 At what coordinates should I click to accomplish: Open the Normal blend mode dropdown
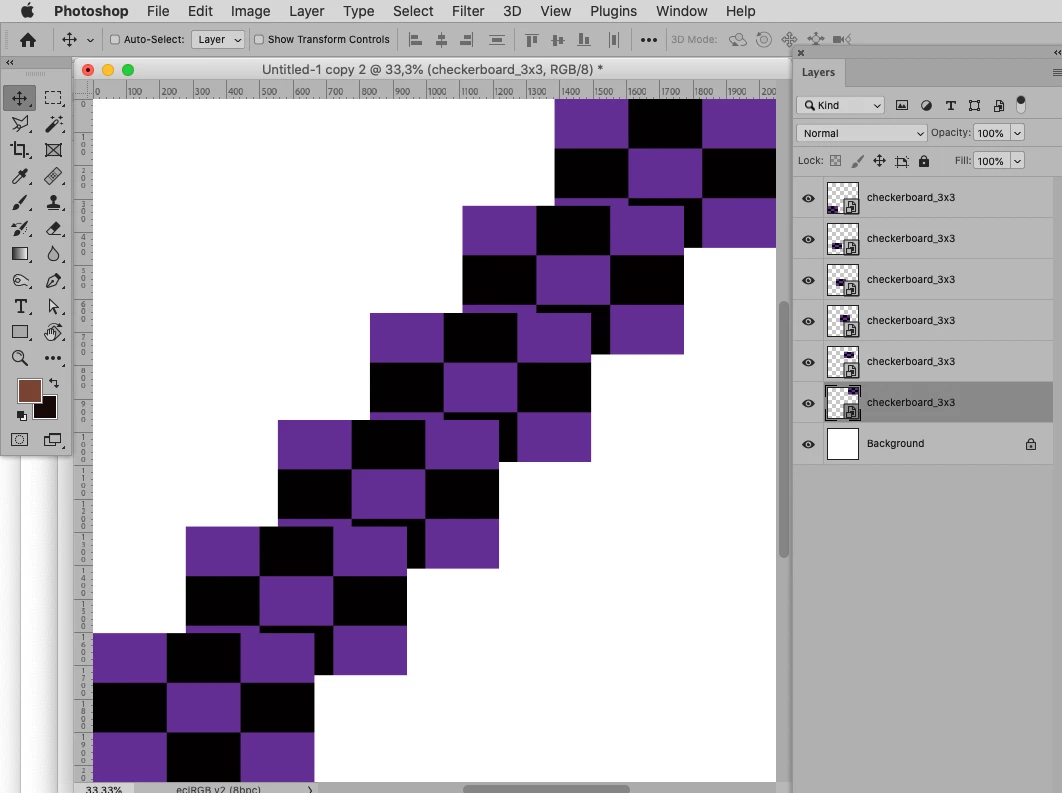point(862,133)
